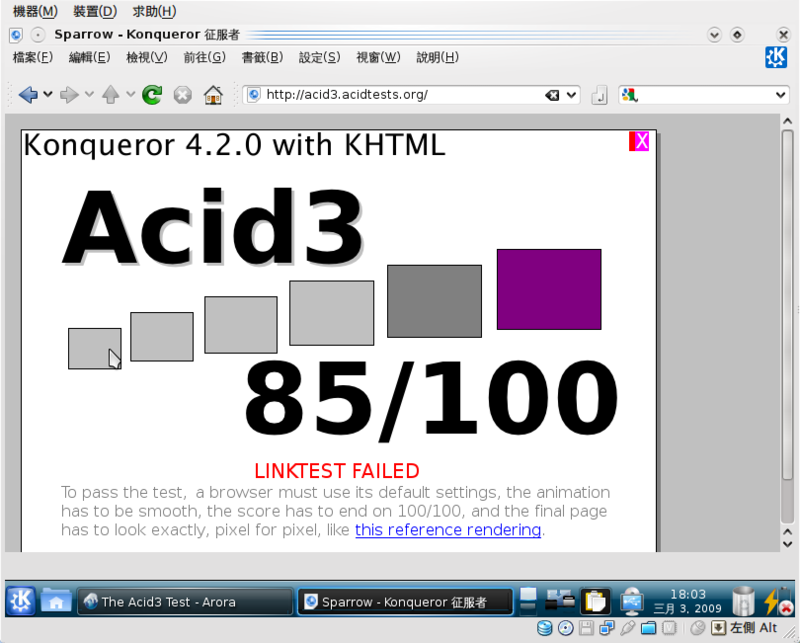
Task: Click the magenta X box in the page
Action: pos(640,141)
